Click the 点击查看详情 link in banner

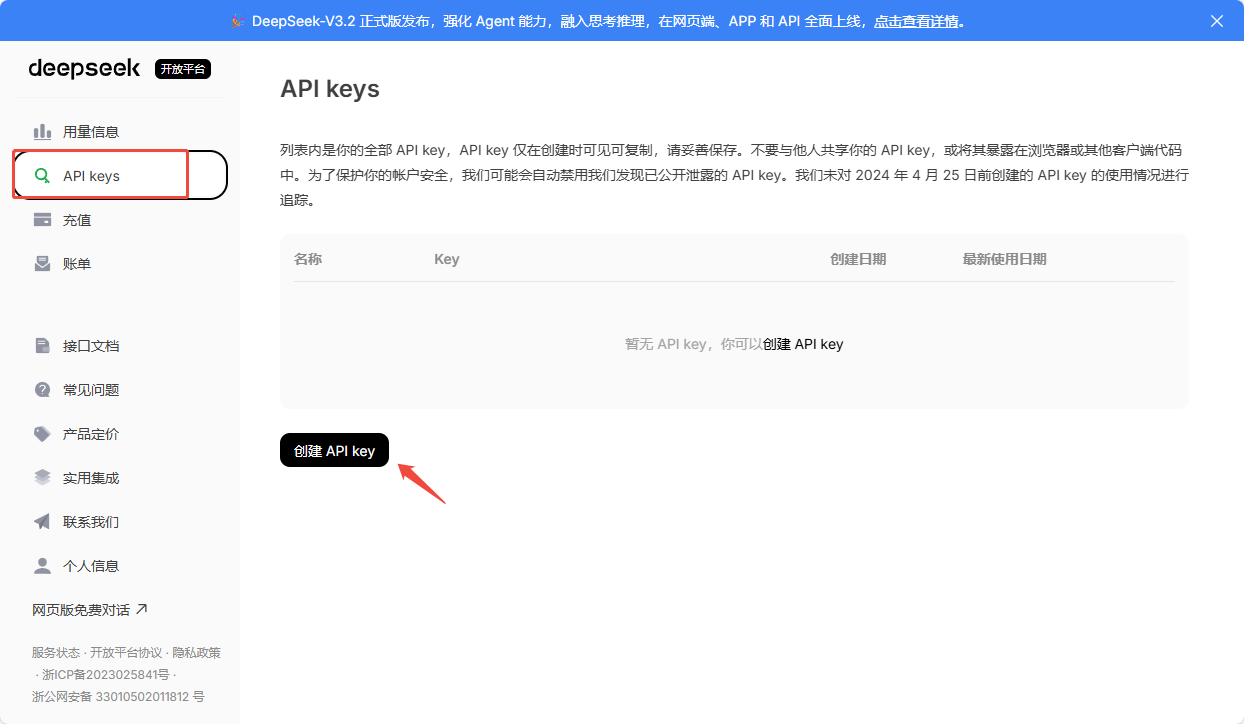(x=916, y=21)
